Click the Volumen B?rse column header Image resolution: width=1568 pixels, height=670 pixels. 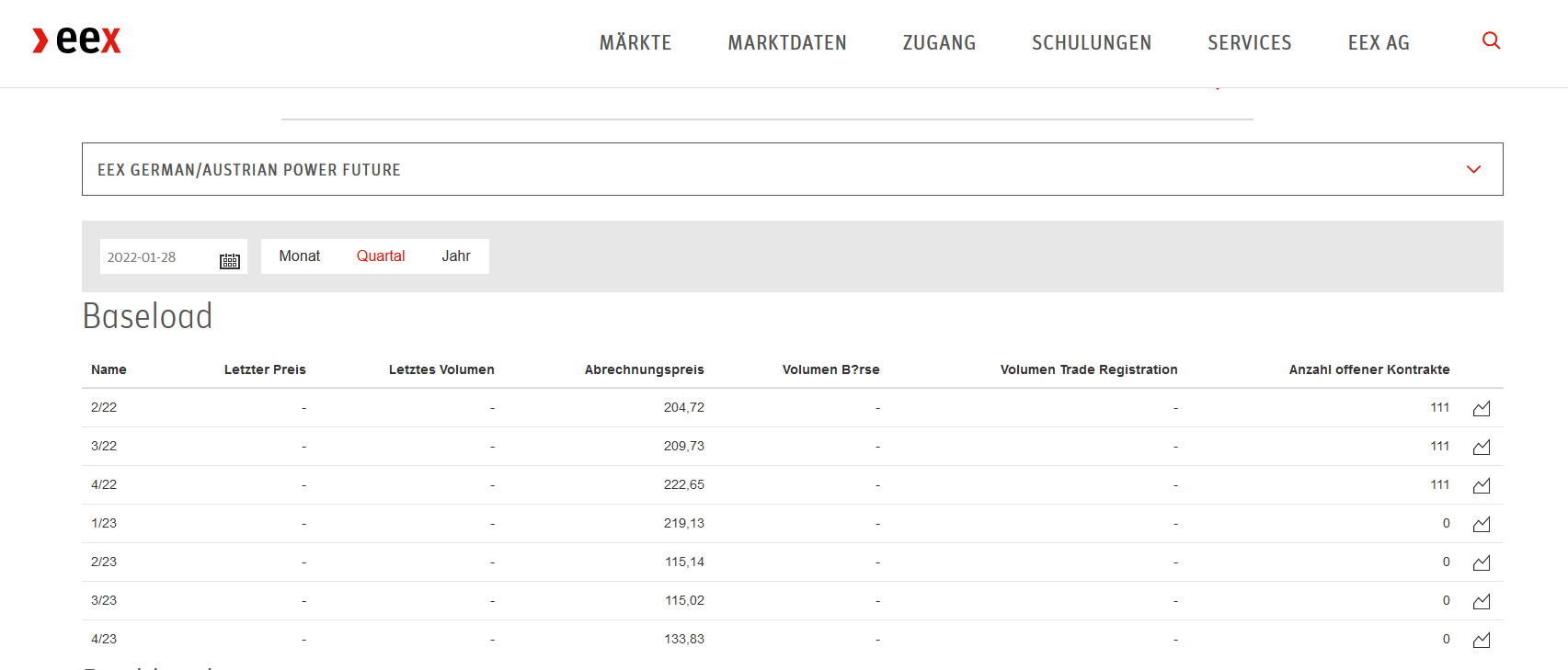click(831, 369)
